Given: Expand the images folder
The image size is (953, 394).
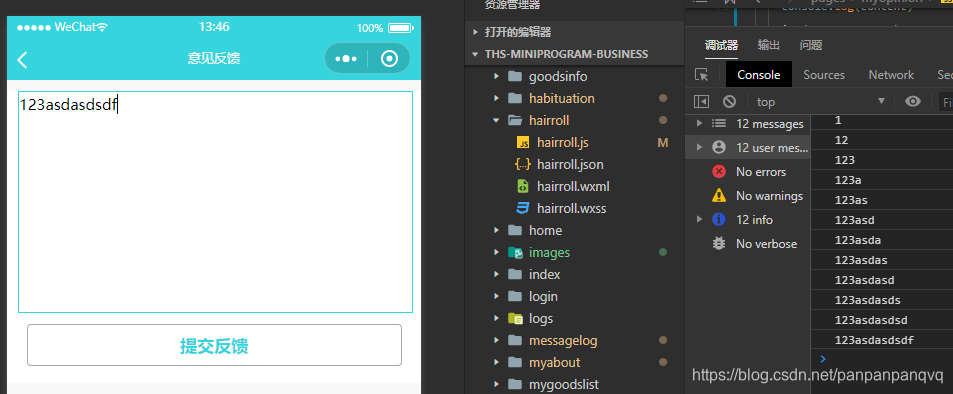Looking at the screenshot, I should (497, 252).
